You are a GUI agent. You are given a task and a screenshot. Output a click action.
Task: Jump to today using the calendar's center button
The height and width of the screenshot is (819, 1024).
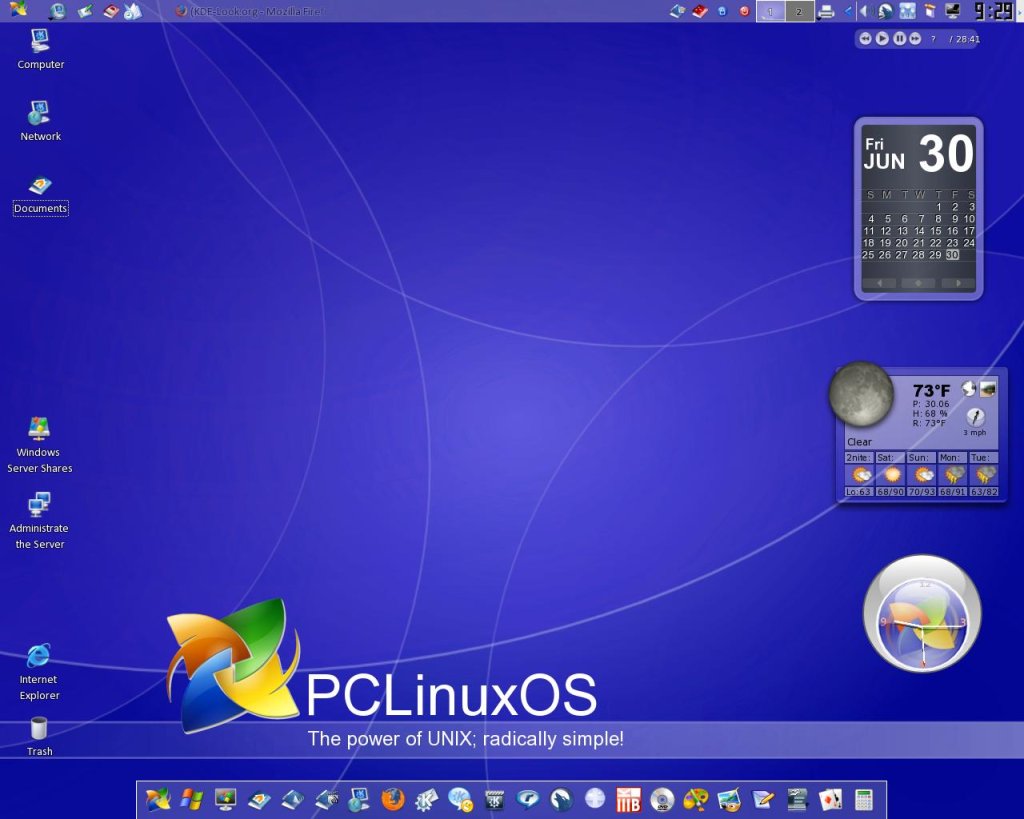tap(918, 283)
